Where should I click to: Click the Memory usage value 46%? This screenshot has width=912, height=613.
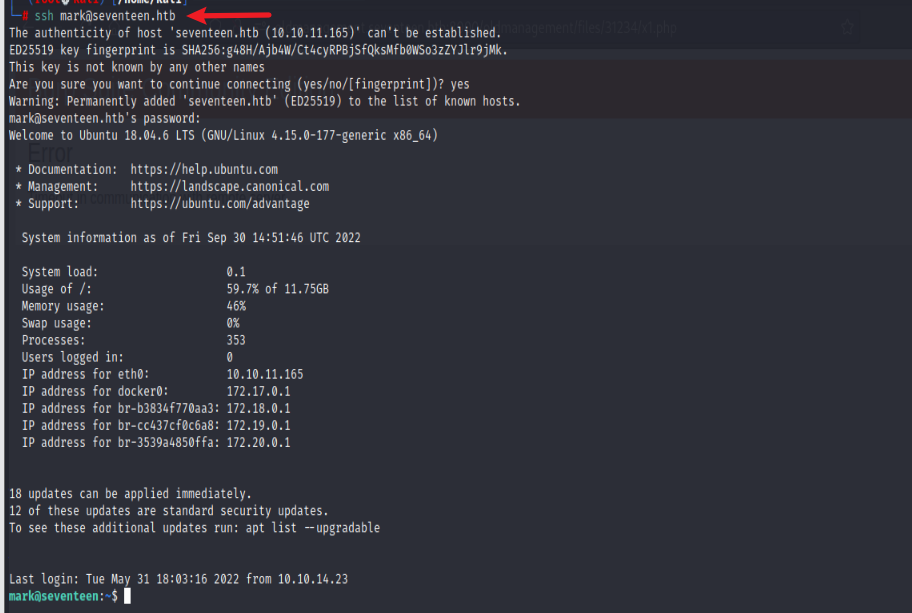236,306
